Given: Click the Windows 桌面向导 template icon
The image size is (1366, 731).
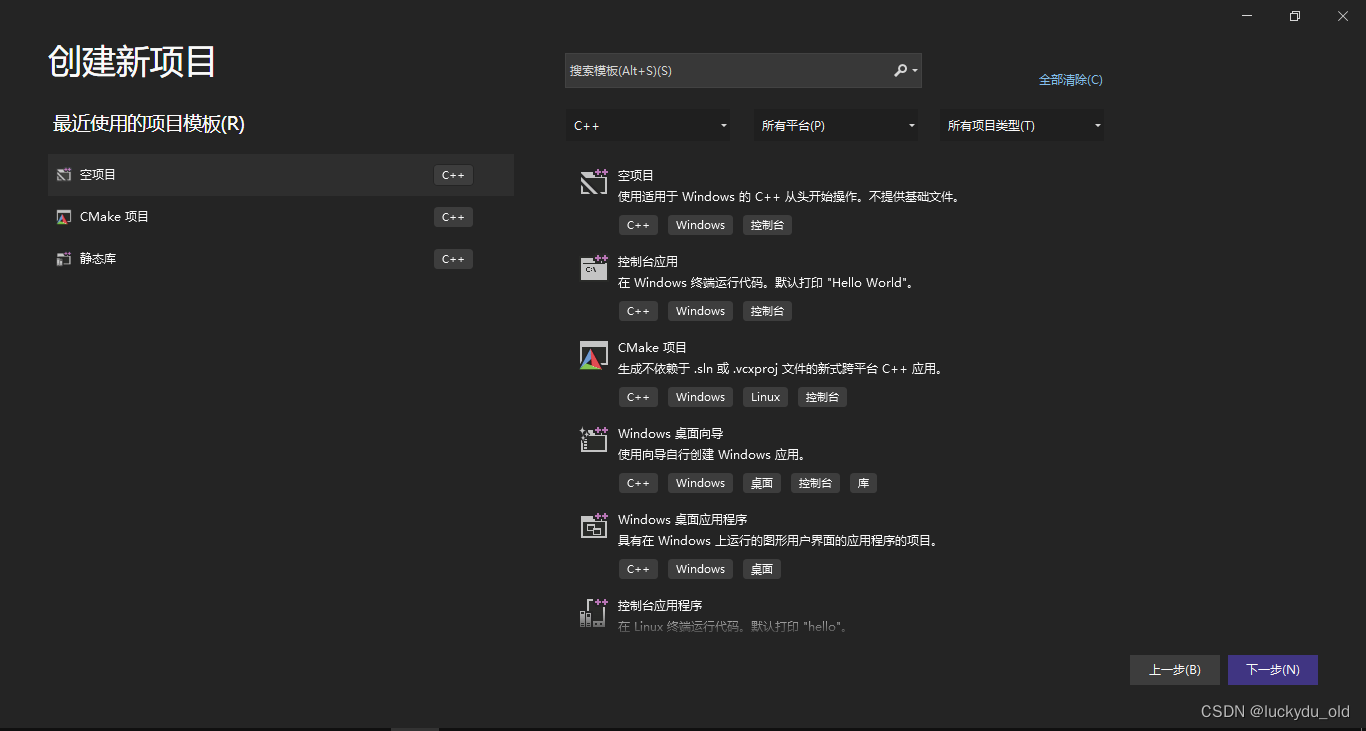Looking at the screenshot, I should [x=593, y=440].
